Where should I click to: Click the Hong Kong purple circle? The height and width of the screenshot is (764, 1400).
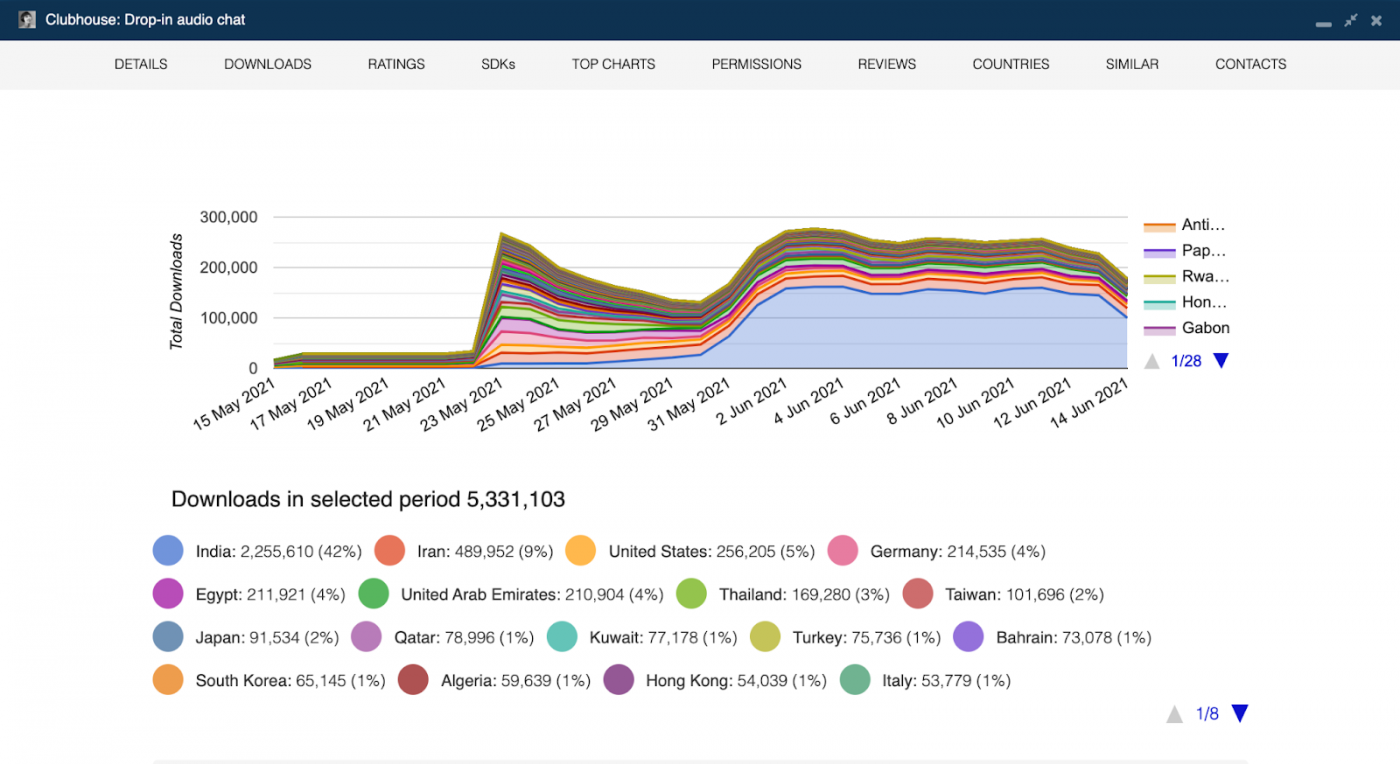[x=619, y=680]
